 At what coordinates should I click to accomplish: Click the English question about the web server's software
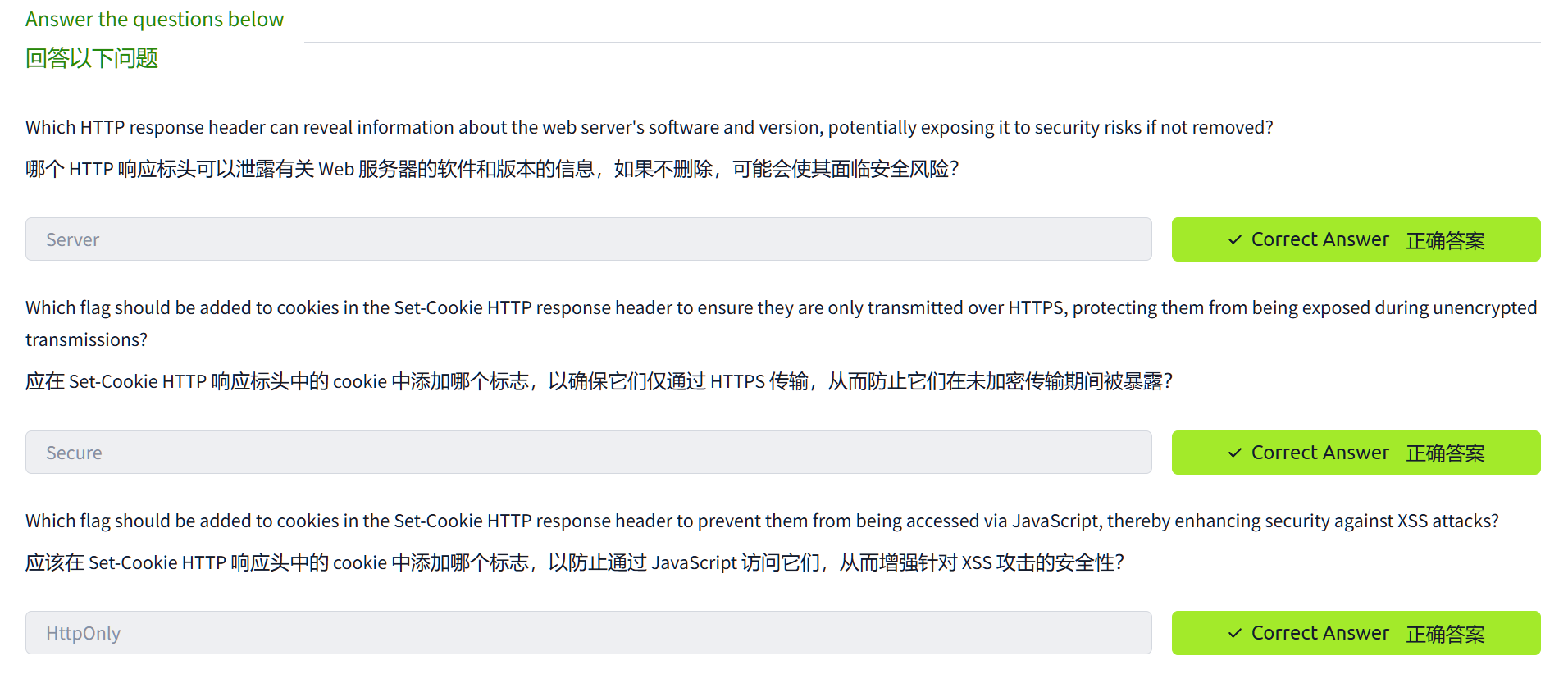[x=649, y=127]
